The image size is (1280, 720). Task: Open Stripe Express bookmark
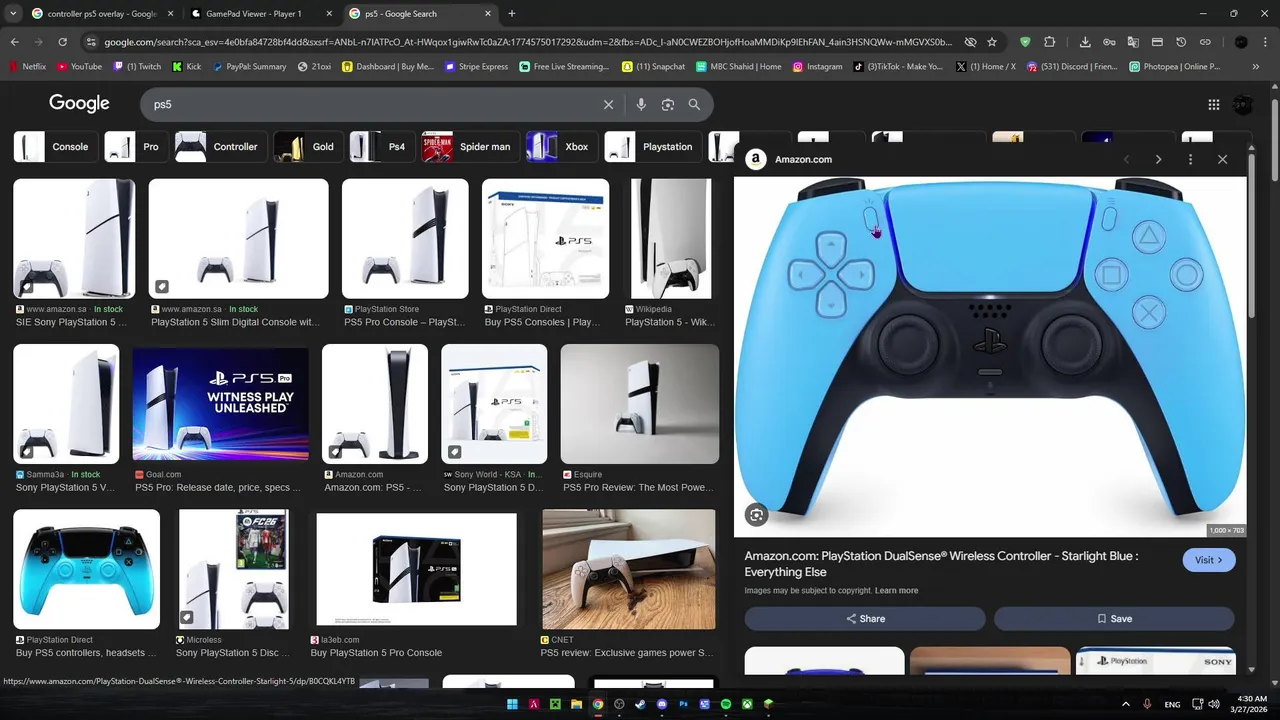pyautogui.click(x=477, y=67)
